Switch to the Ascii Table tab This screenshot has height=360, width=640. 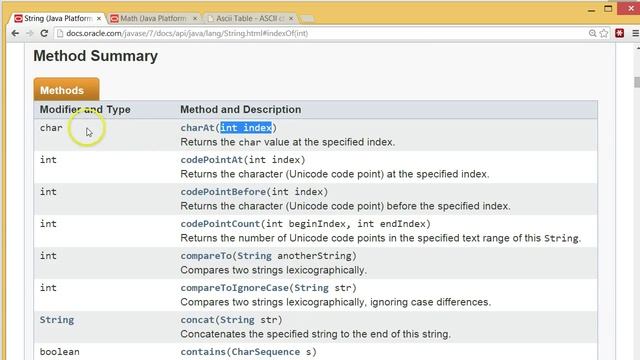pos(250,19)
